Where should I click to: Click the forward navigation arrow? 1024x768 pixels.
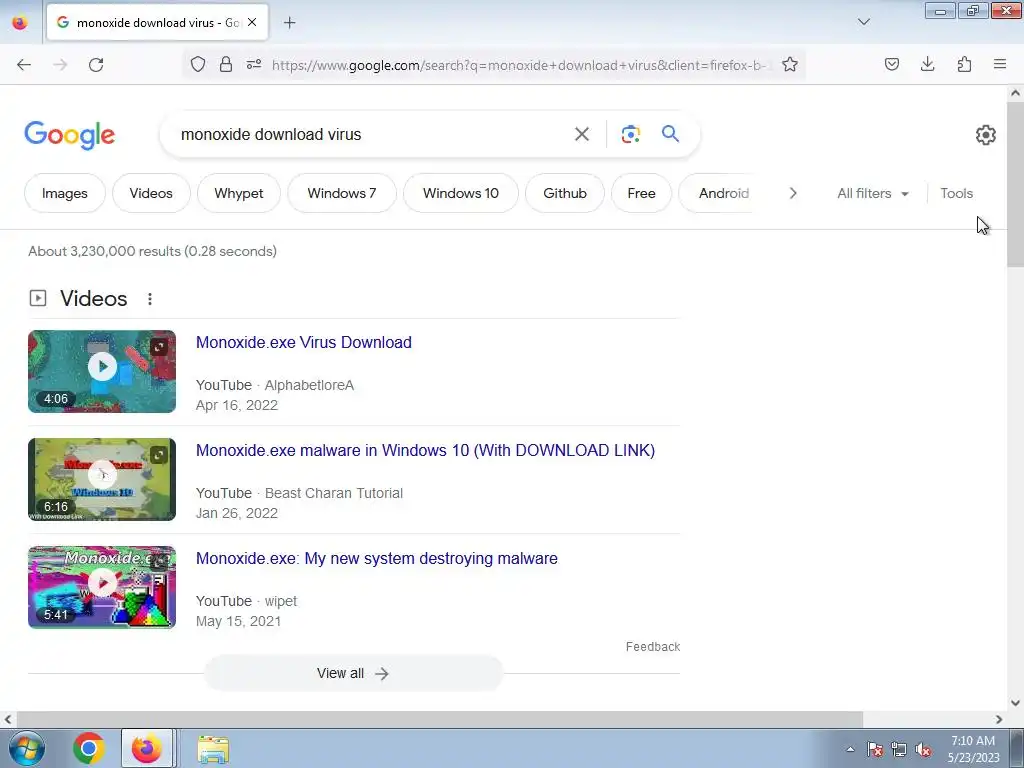point(60,65)
